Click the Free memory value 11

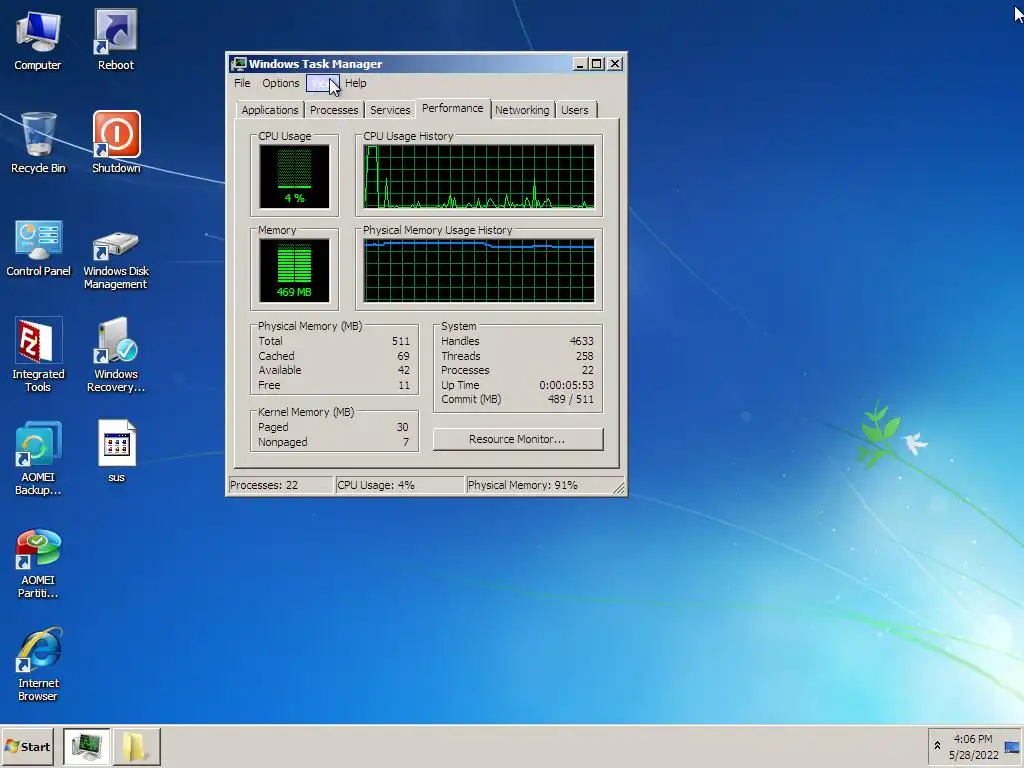pos(404,385)
